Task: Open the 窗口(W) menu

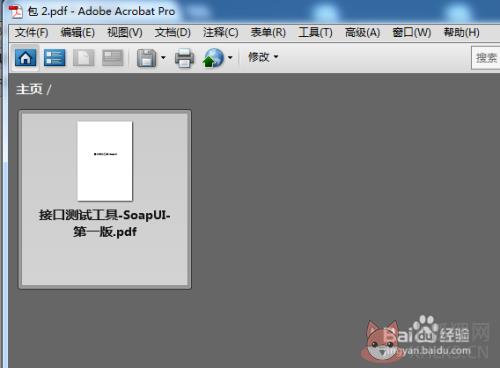Action: coord(412,32)
